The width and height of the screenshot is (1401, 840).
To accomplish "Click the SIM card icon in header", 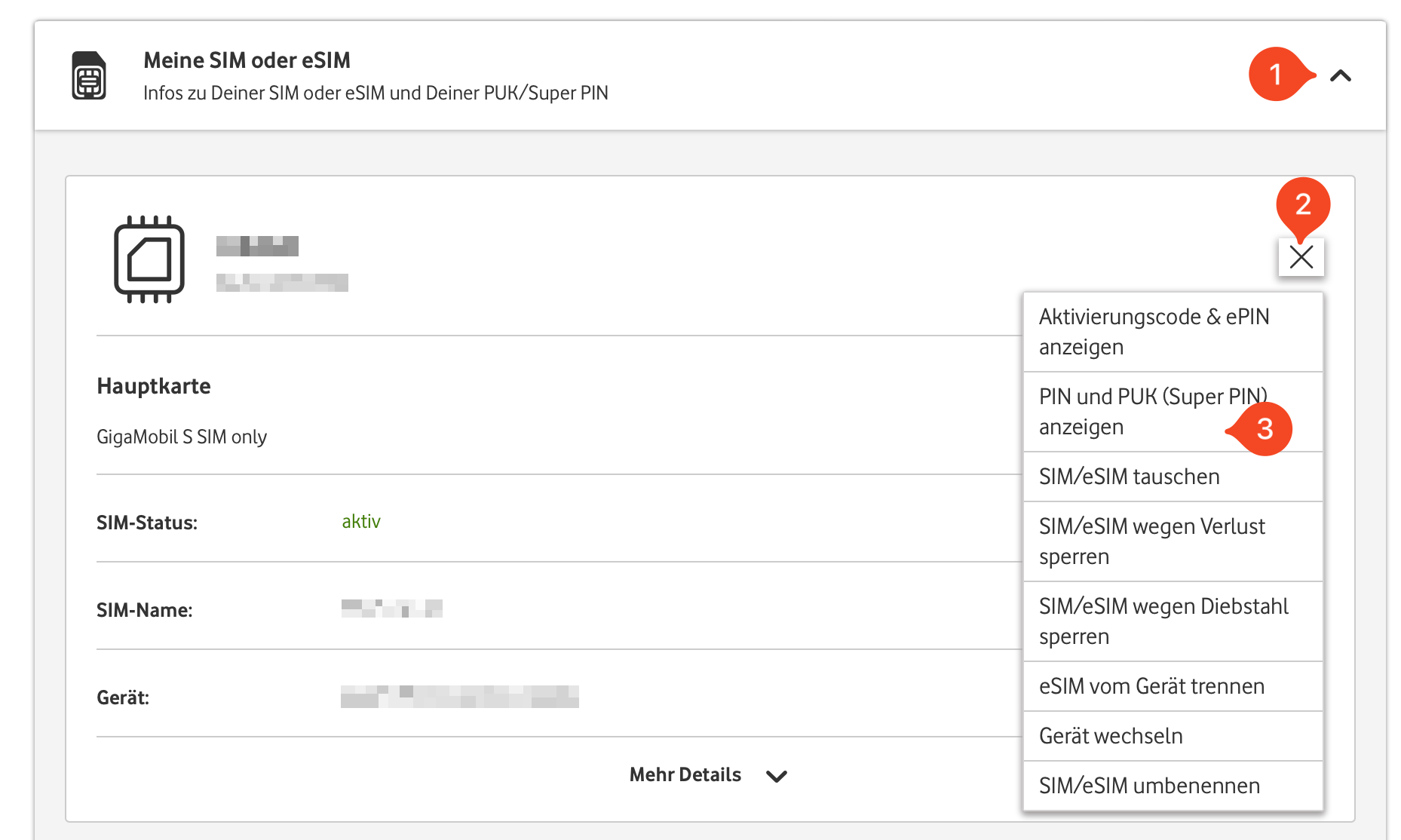I will click(89, 75).
